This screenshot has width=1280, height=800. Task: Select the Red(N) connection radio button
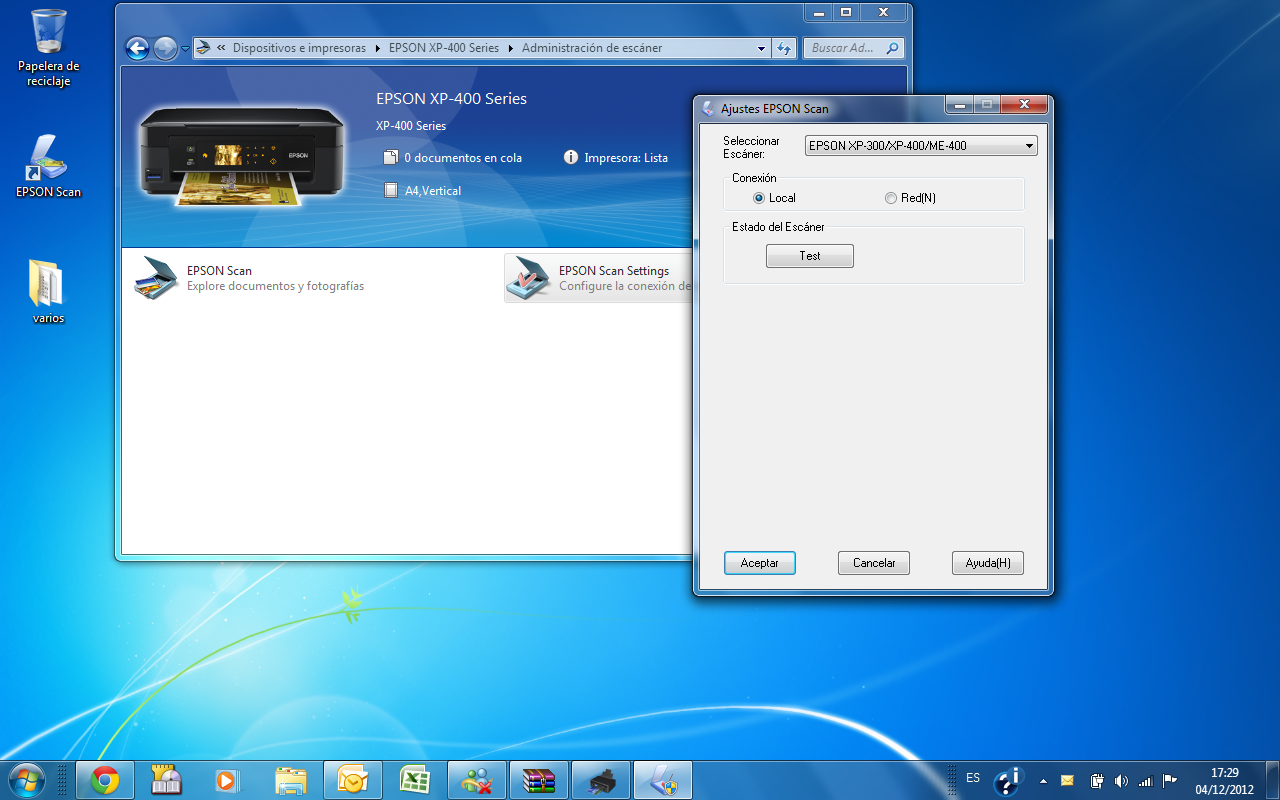(x=891, y=198)
